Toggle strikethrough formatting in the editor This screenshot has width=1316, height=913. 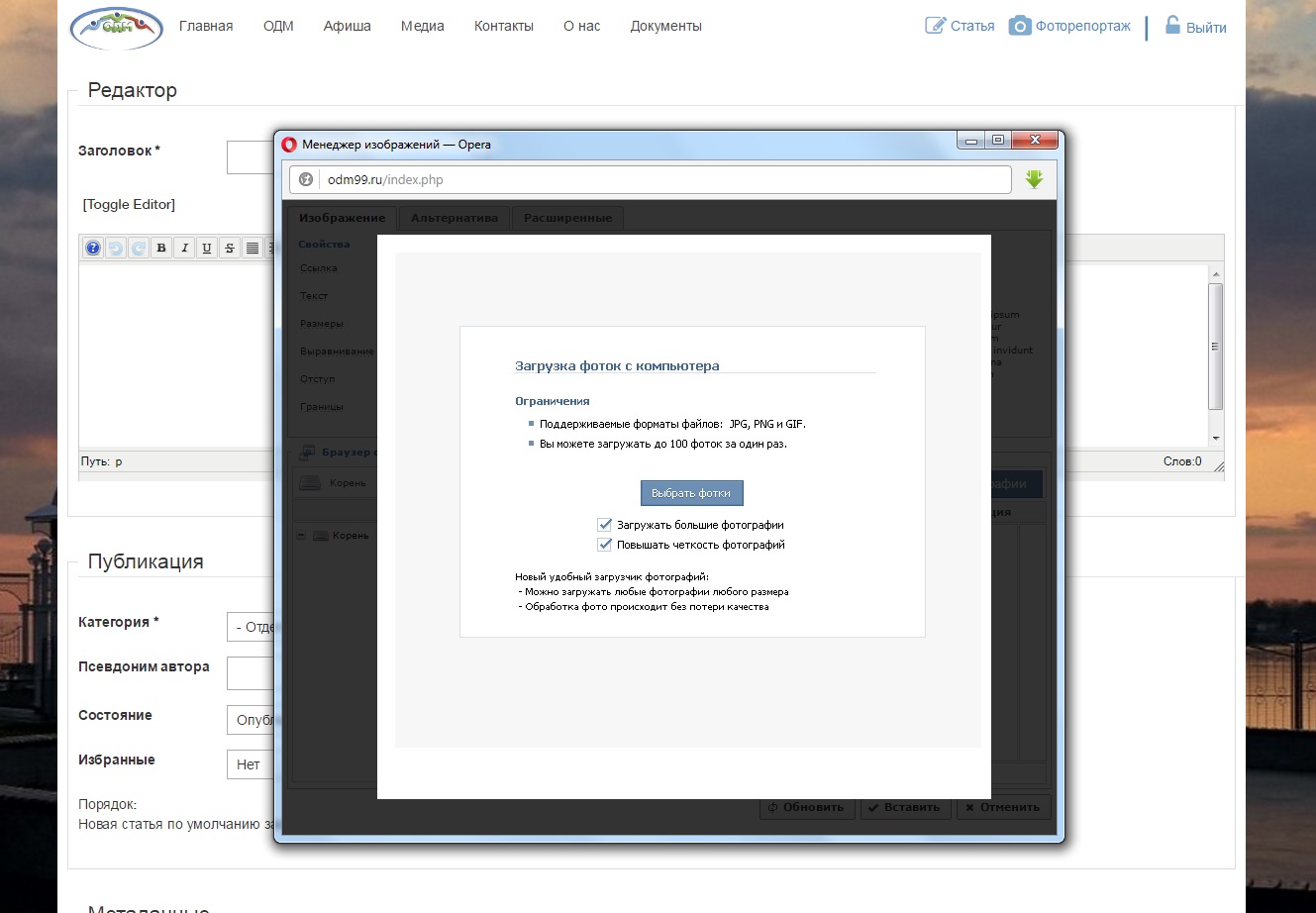tap(230, 249)
